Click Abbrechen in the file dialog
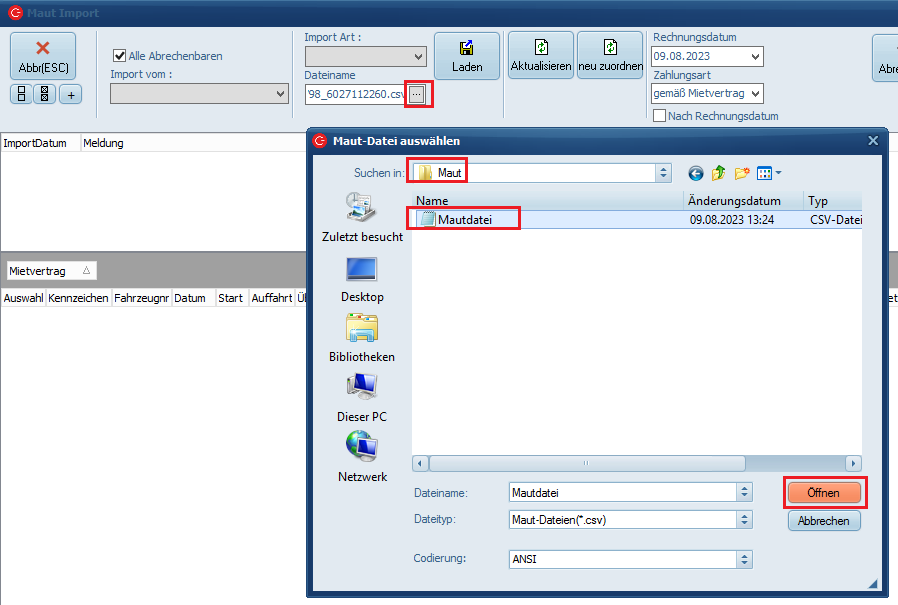This screenshot has width=898, height=605. point(824,521)
